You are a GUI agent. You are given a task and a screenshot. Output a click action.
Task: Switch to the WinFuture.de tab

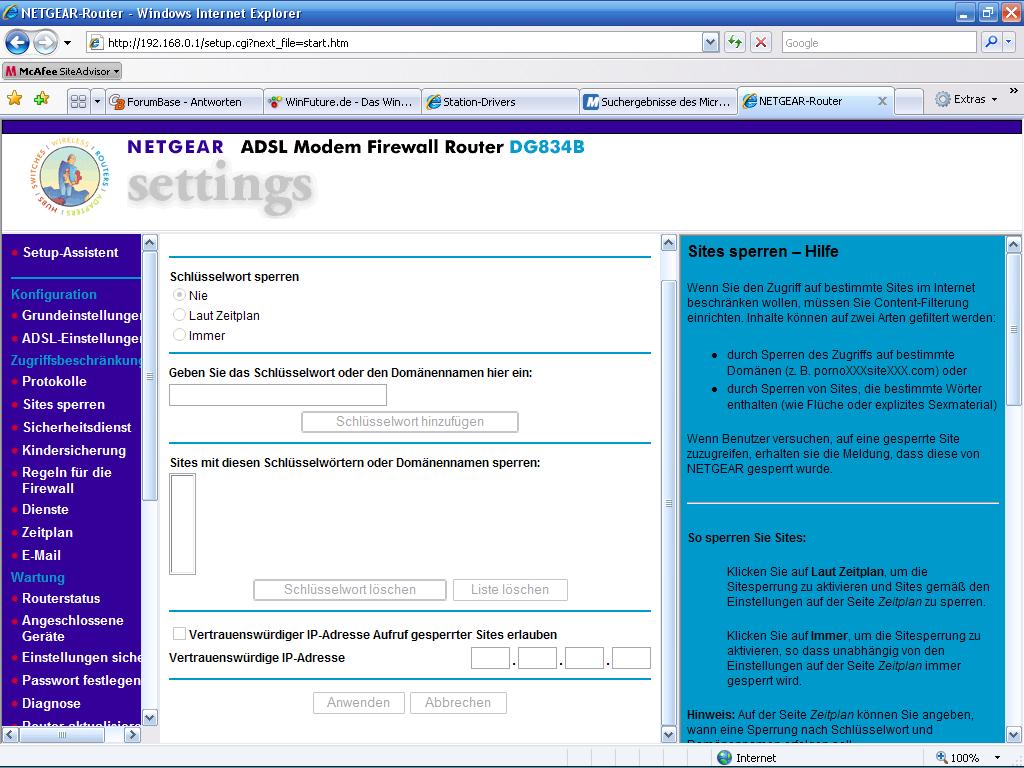click(x=342, y=102)
